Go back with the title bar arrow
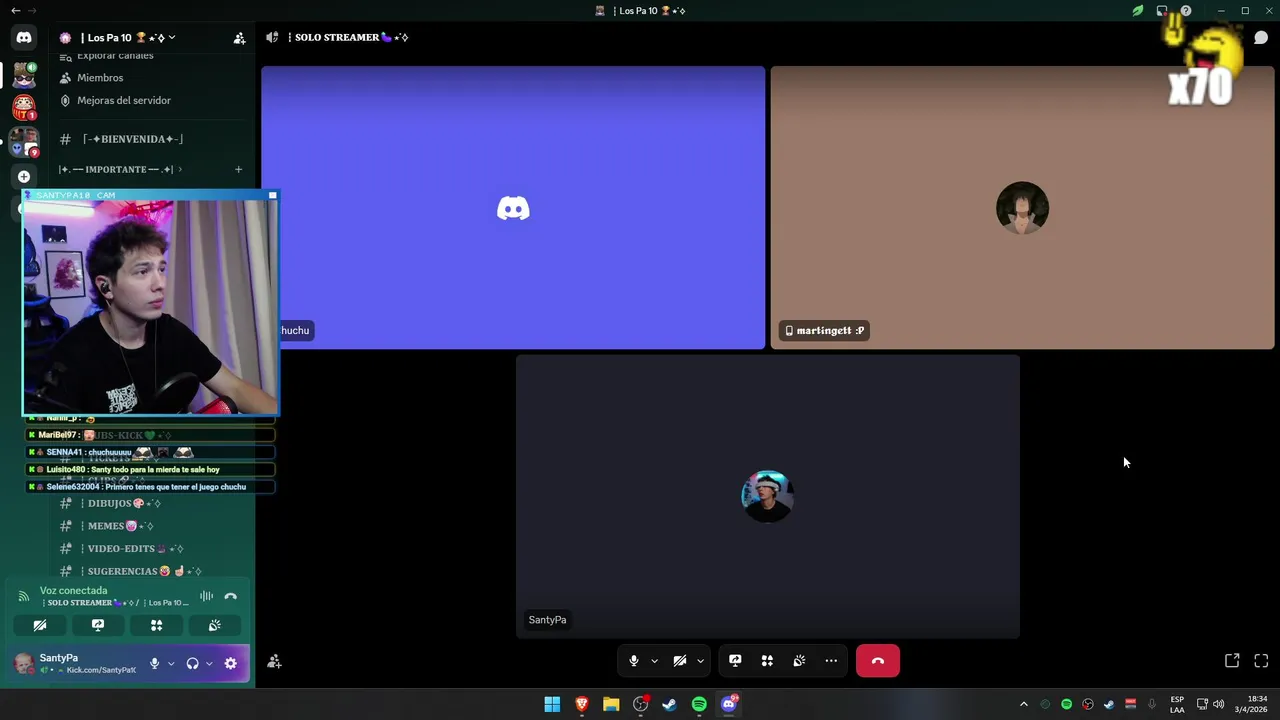This screenshot has width=1280, height=720. pos(15,11)
